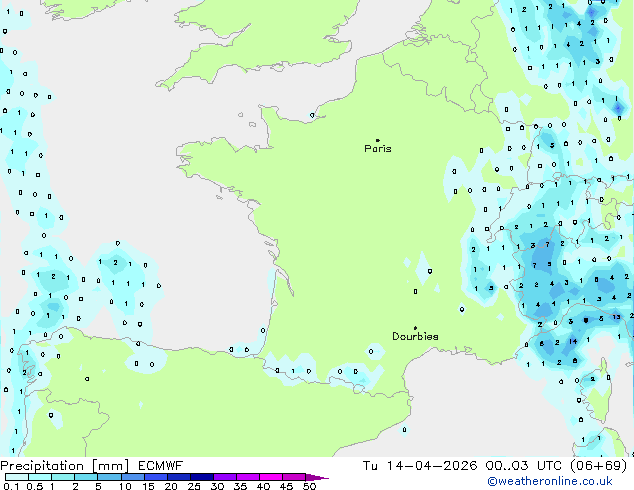Click the '14' precipitation value on the map
This screenshot has width=634, height=490.
pyautogui.click(x=573, y=342)
